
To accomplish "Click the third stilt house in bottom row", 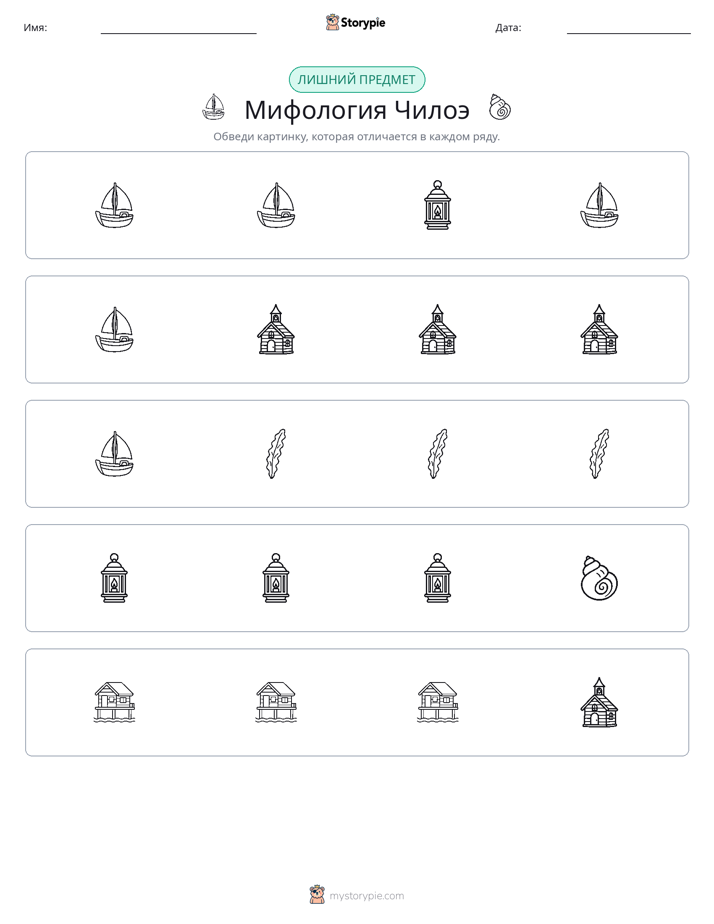I will pos(437,702).
